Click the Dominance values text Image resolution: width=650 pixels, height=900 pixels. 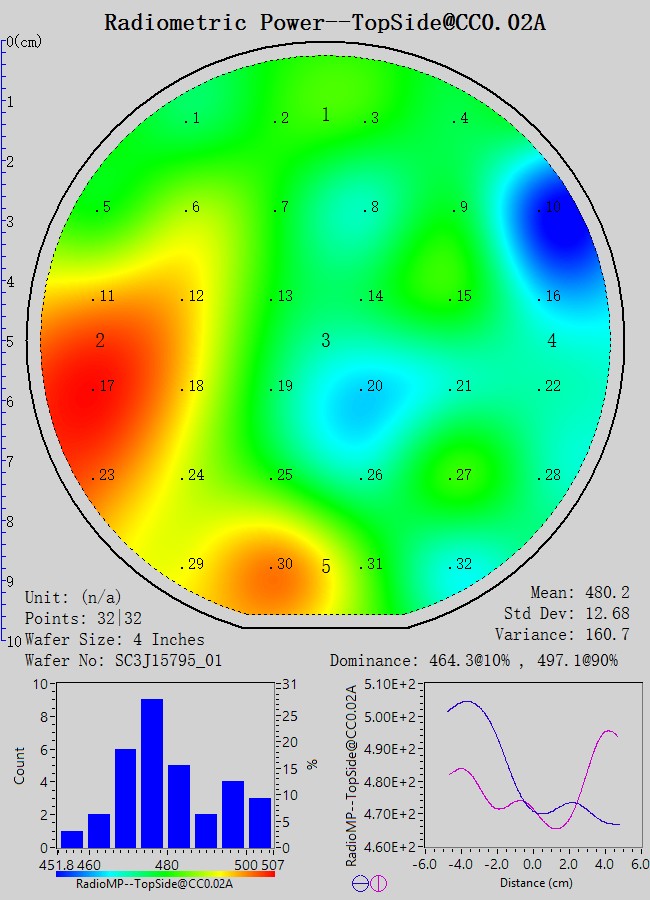pyautogui.click(x=474, y=661)
